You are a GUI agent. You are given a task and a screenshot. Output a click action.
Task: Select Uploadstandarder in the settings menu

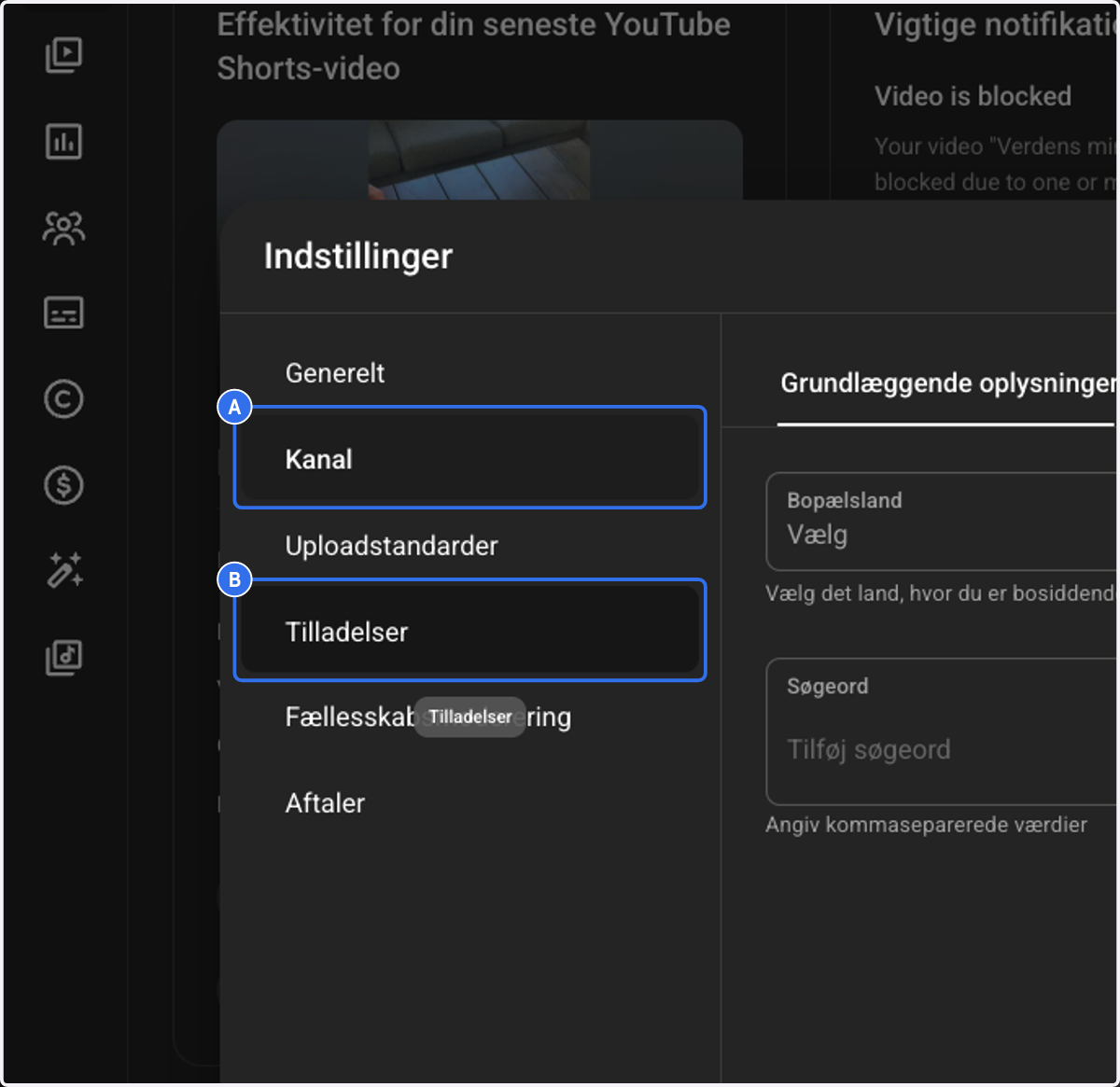(x=469, y=546)
